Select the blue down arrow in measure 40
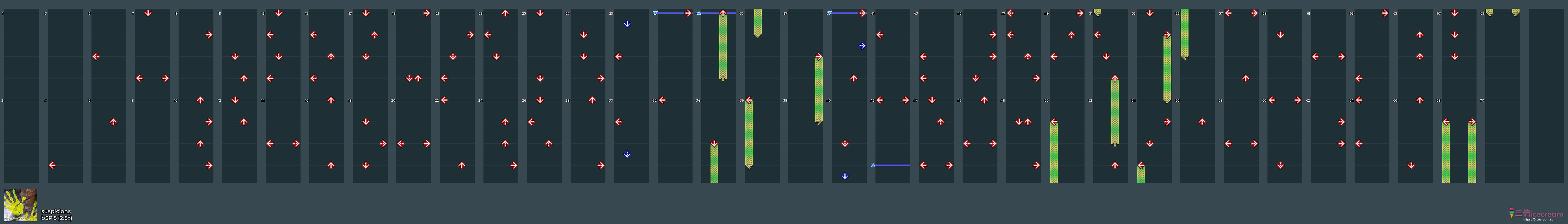The image size is (1568, 224). pos(845,176)
